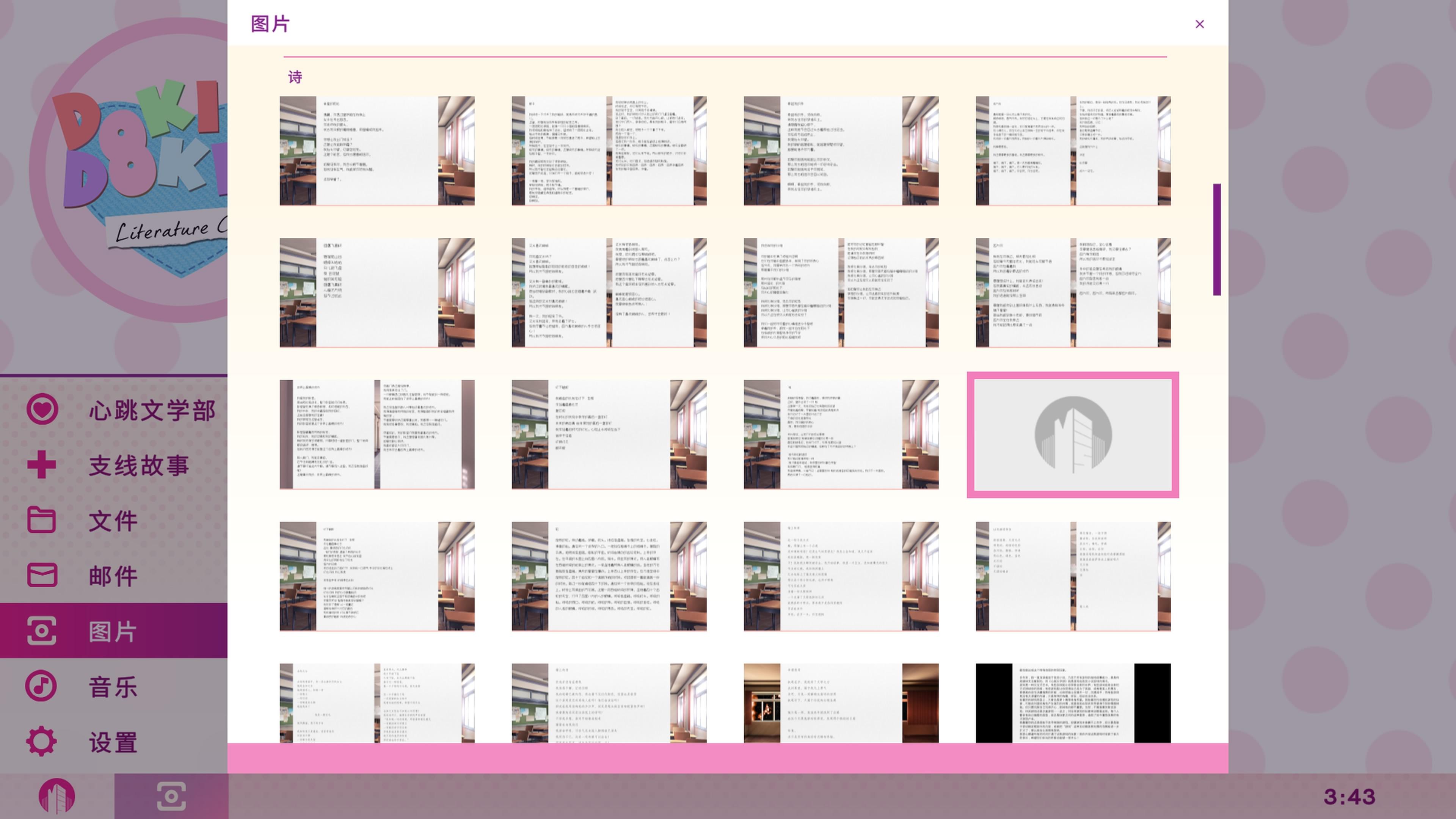
Task: Open 设置 settings with gear icon
Action: coord(114,742)
